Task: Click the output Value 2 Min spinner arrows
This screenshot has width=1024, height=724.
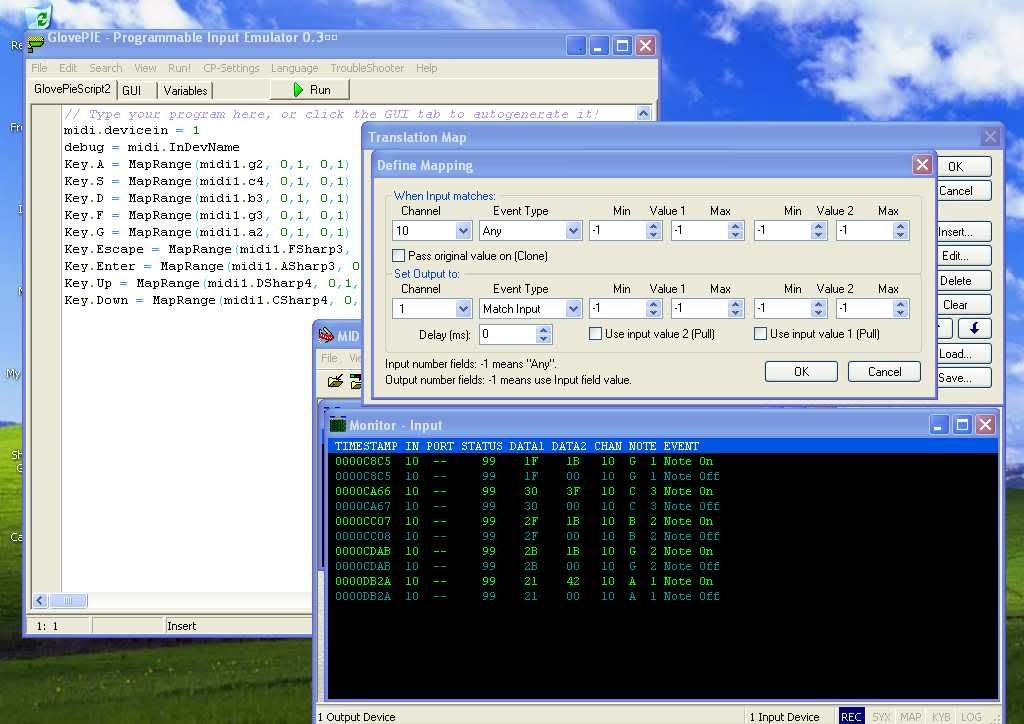Action: (818, 308)
